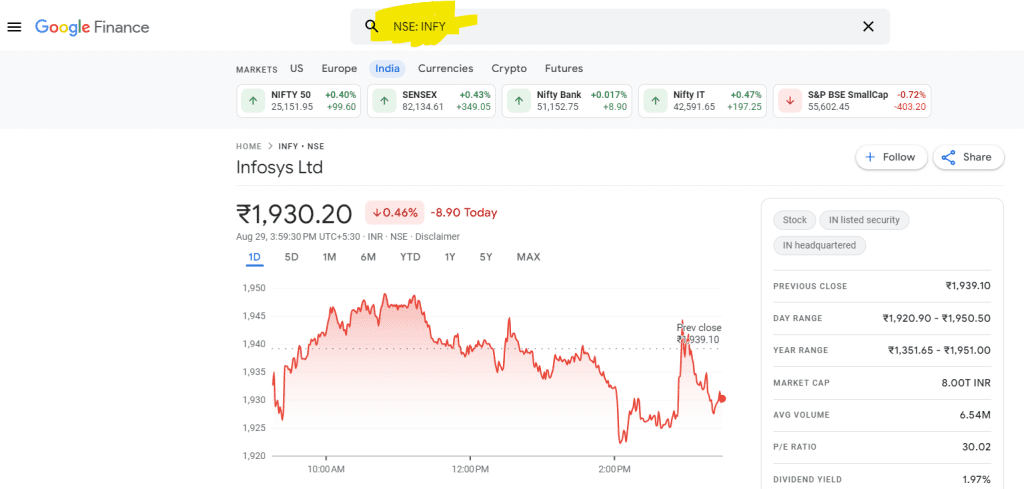Click the SENSEX up arrow icon
Screen dimensions: 1024x489
[x=384, y=100]
